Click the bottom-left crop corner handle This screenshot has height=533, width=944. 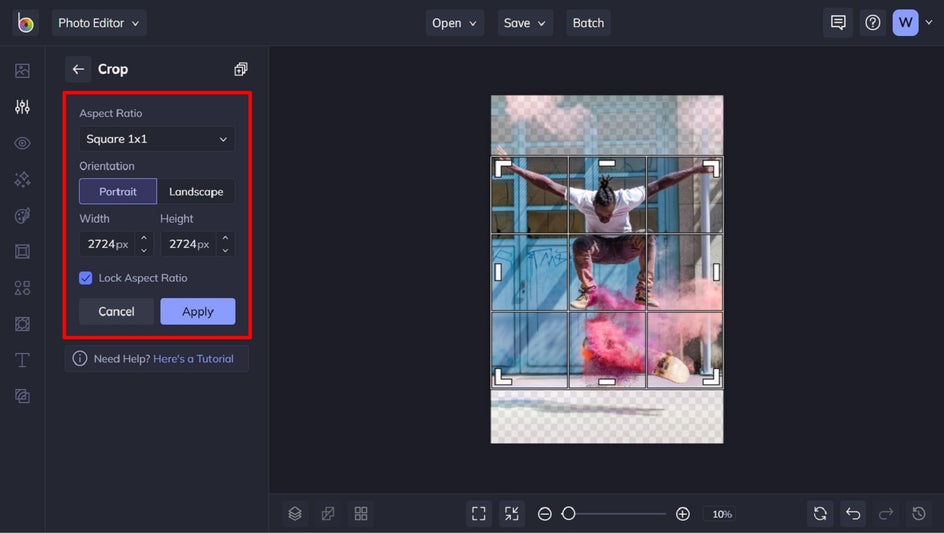502,376
